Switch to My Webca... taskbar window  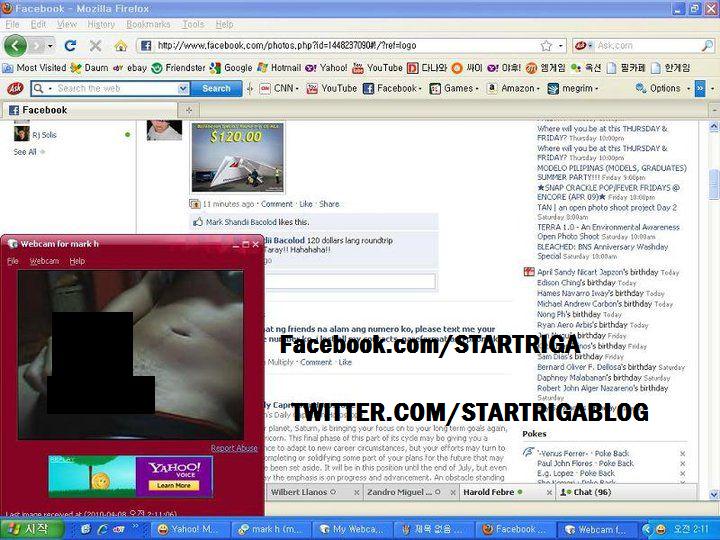click(353, 529)
